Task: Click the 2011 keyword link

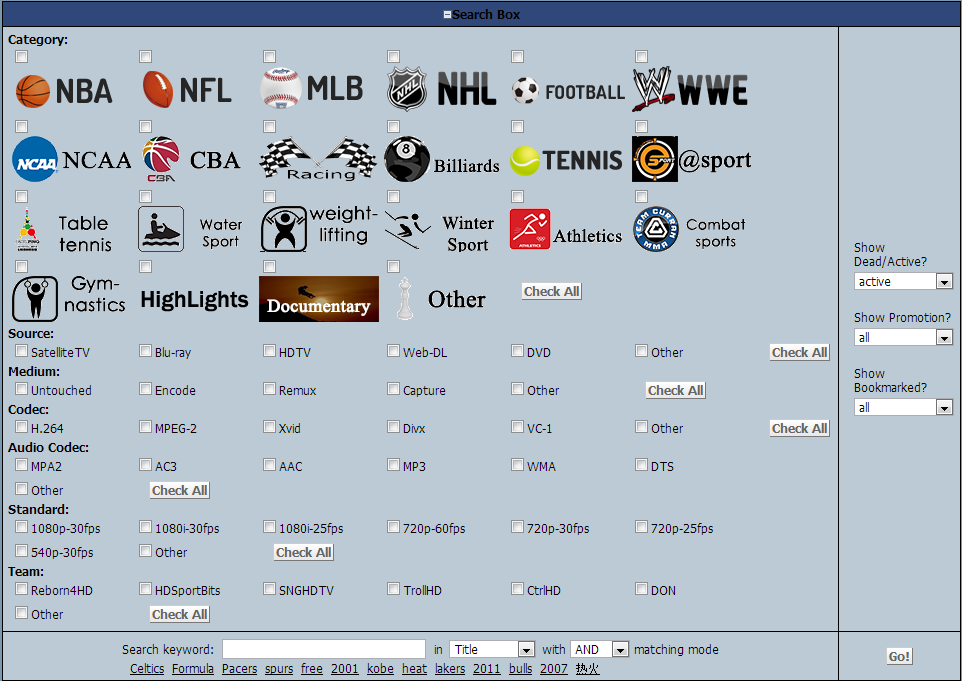Action: tap(487, 669)
